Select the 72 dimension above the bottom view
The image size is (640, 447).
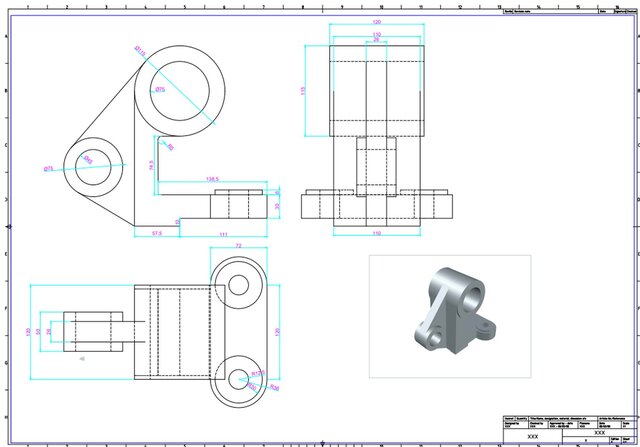click(239, 246)
